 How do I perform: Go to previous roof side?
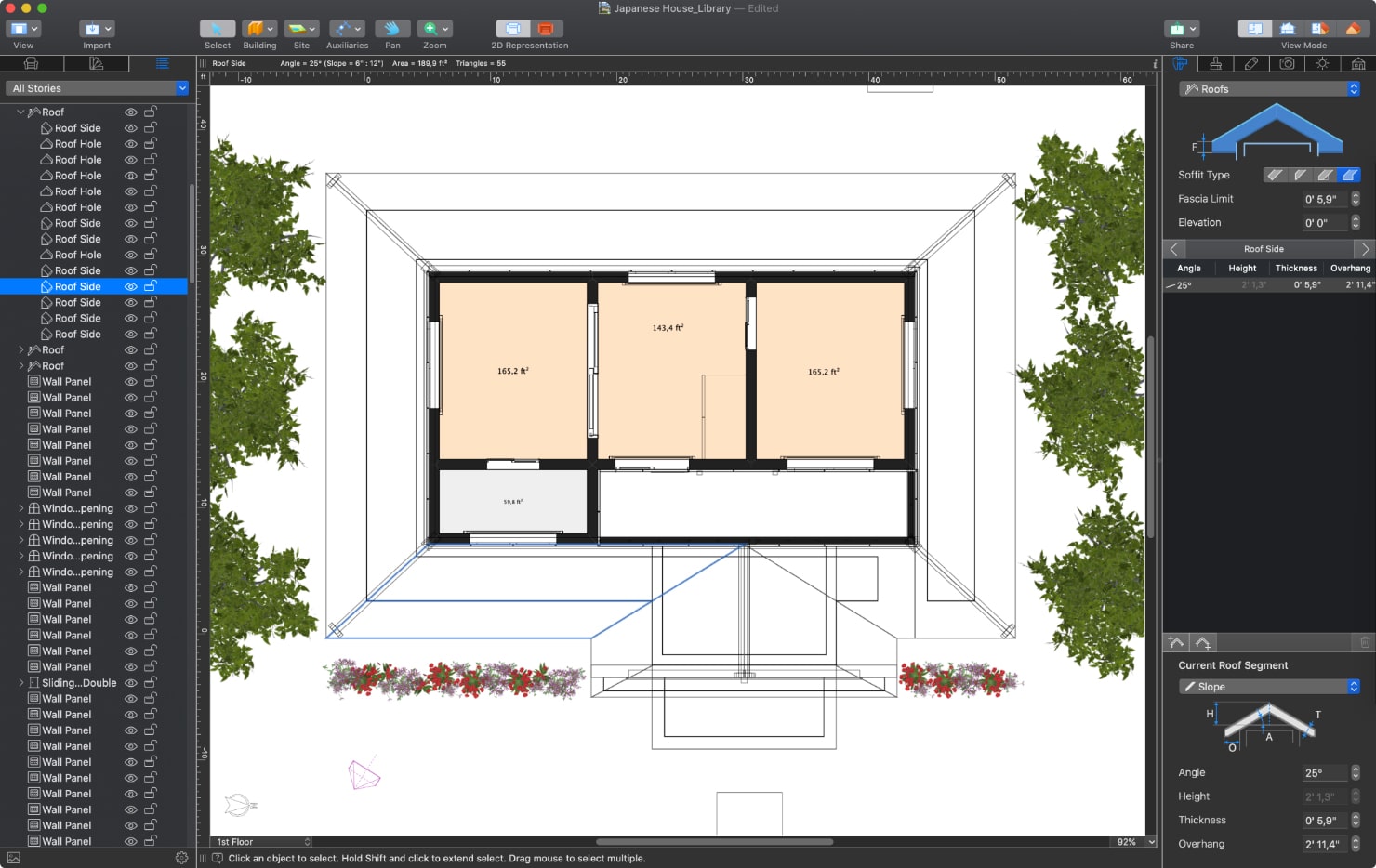(1173, 249)
